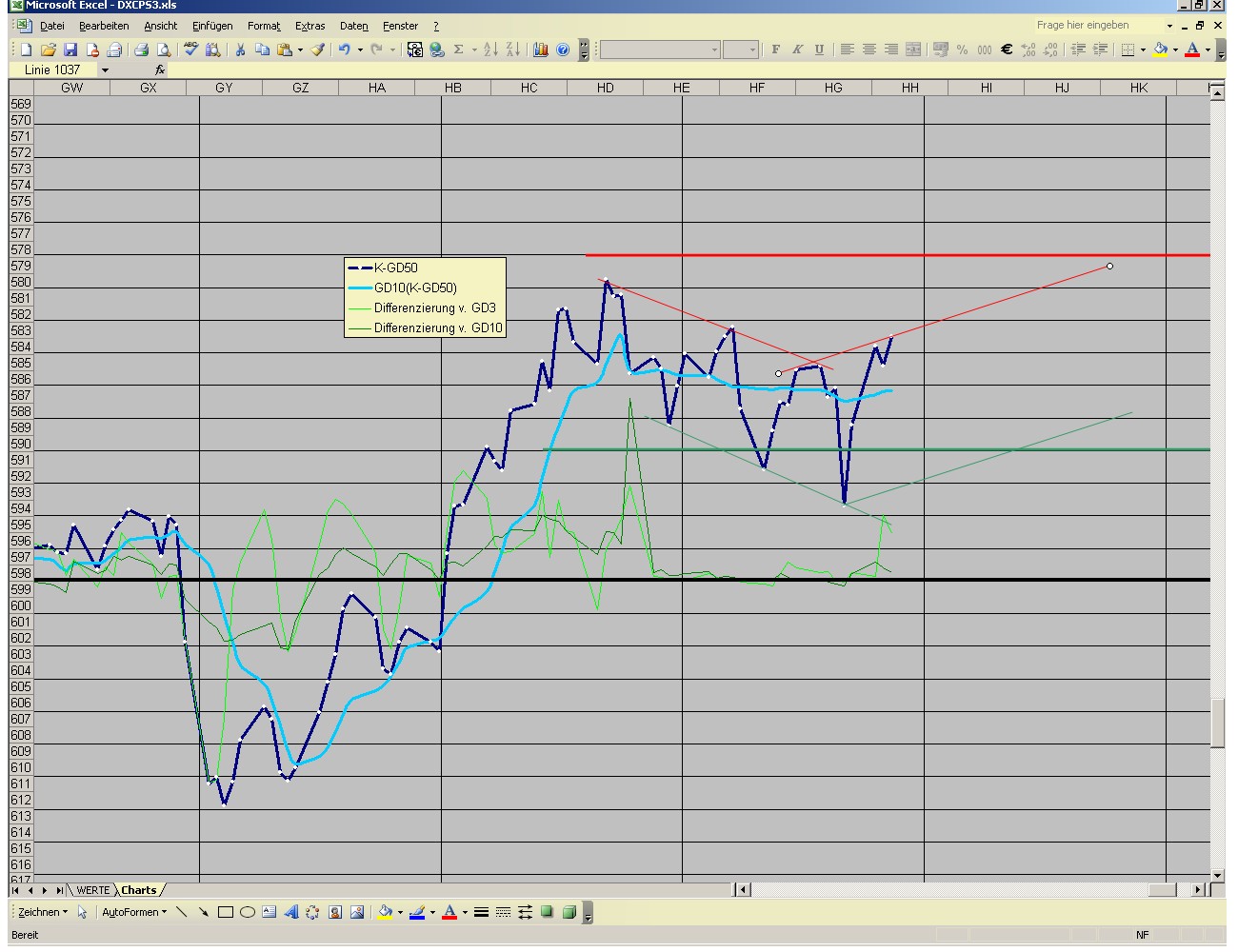Click the Insert Function (fx) button
1238x952 pixels.
coord(159,69)
